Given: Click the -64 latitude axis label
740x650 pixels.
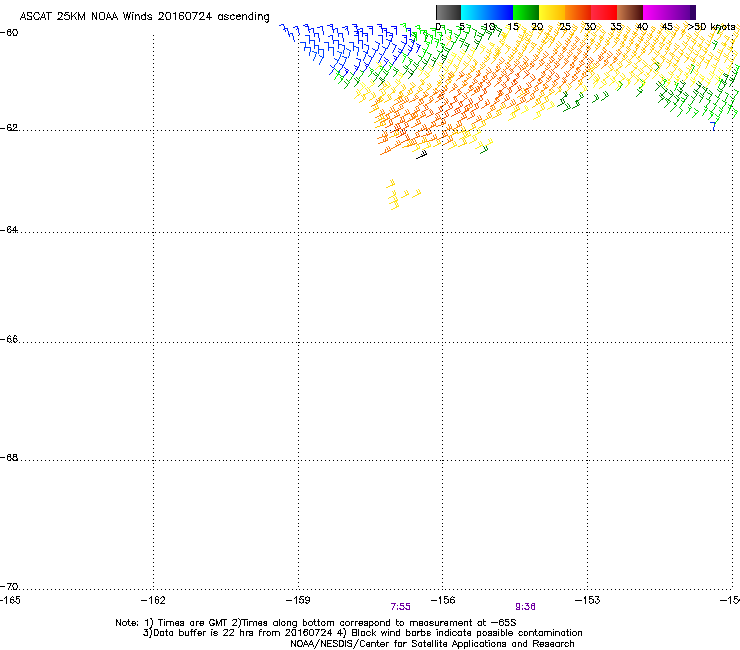Looking at the screenshot, I should point(9,230).
